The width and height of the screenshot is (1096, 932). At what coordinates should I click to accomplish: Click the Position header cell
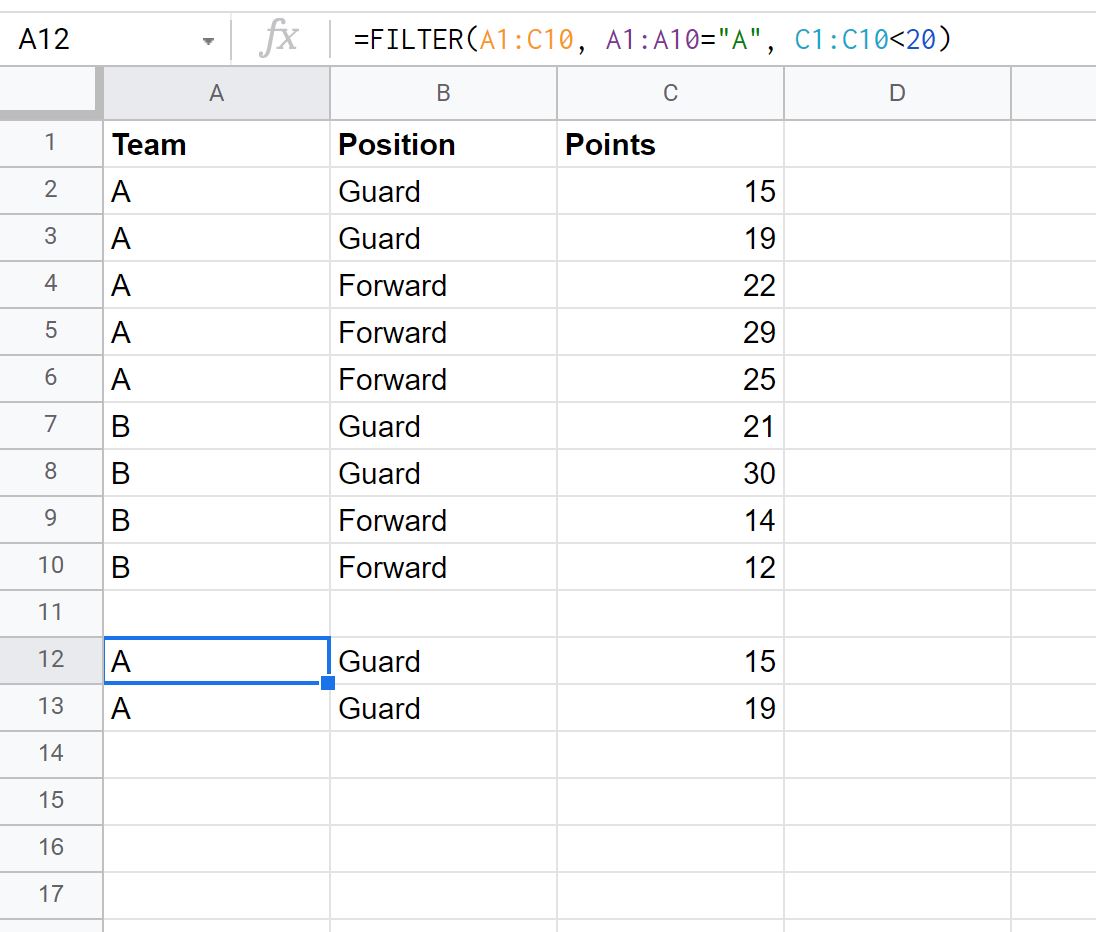tap(443, 144)
